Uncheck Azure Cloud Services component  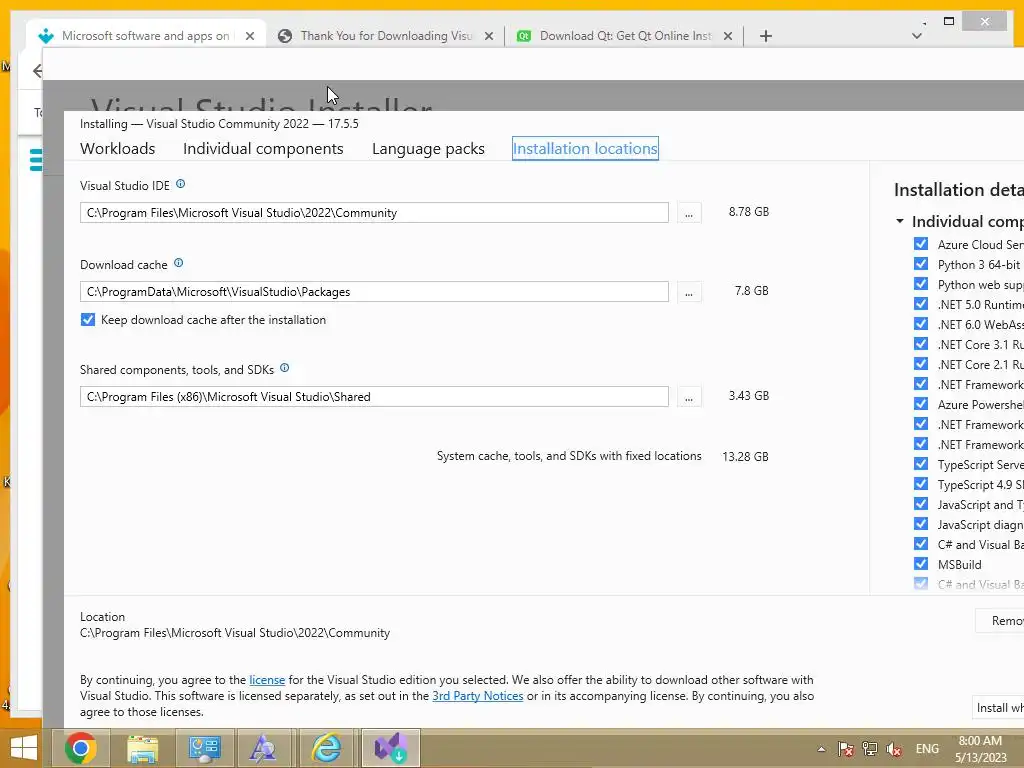(x=921, y=244)
